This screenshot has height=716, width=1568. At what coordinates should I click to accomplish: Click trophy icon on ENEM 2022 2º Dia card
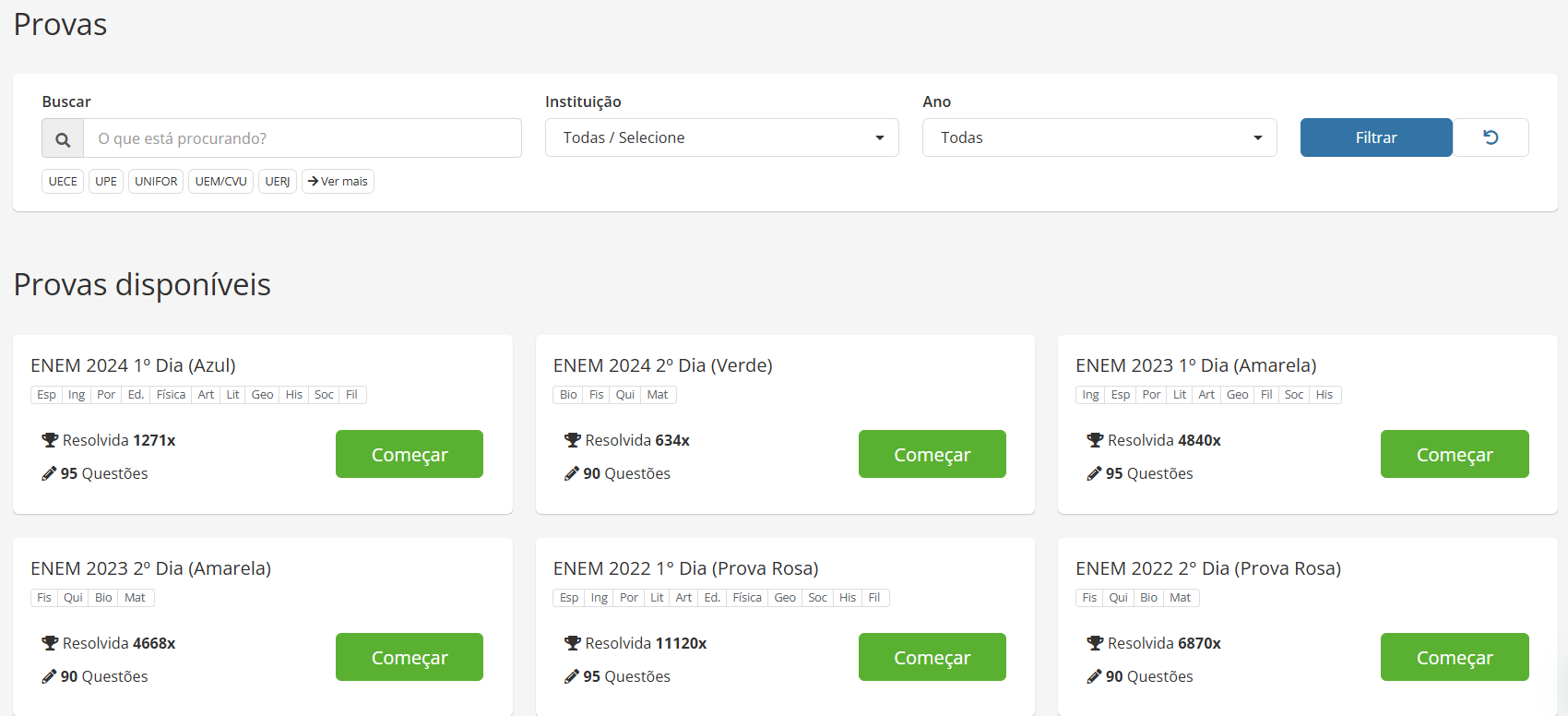pos(1095,643)
